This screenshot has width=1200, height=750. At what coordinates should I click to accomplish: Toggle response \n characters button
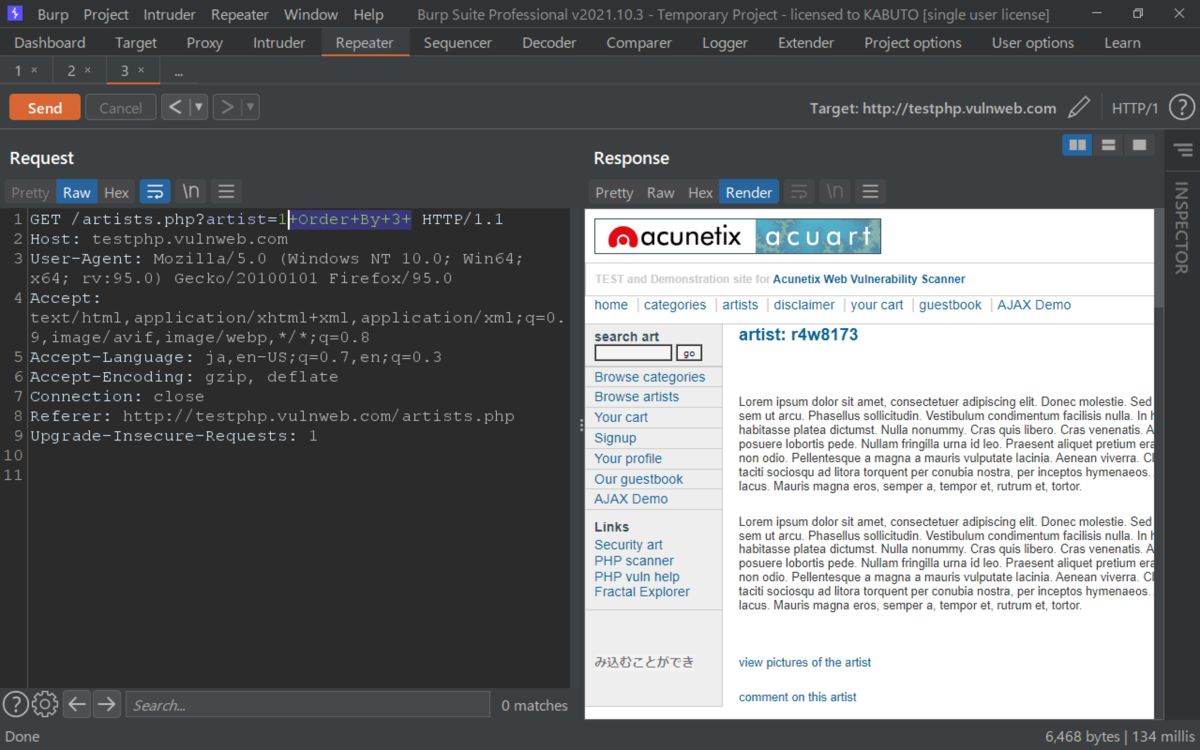(835, 192)
